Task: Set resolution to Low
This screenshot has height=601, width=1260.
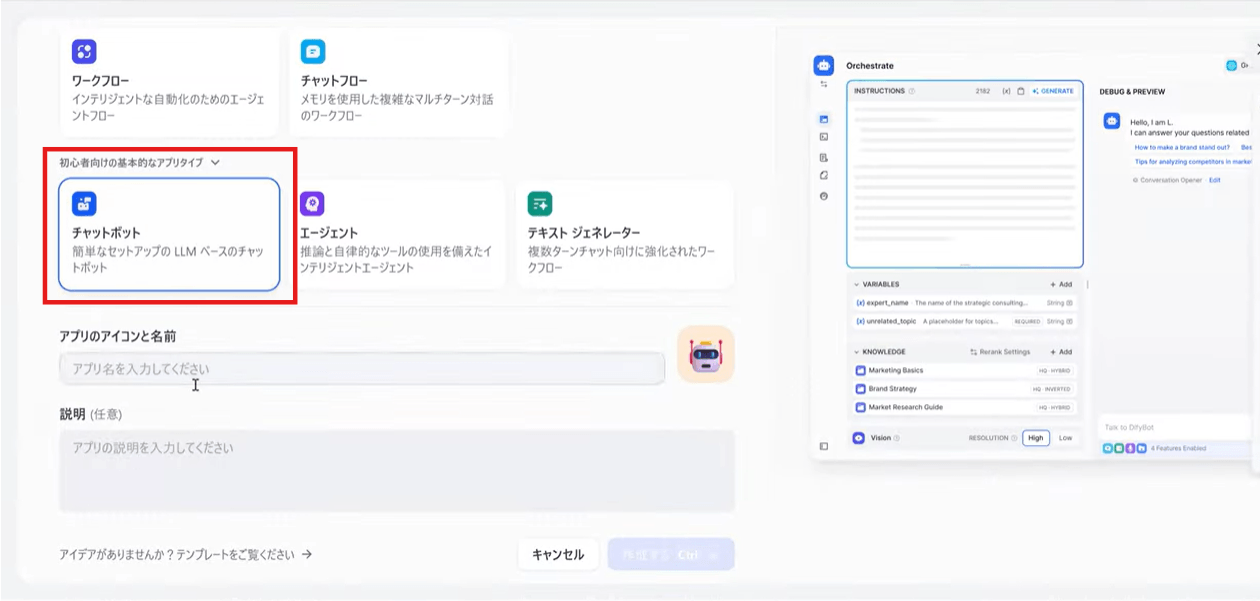Action: [1066, 438]
